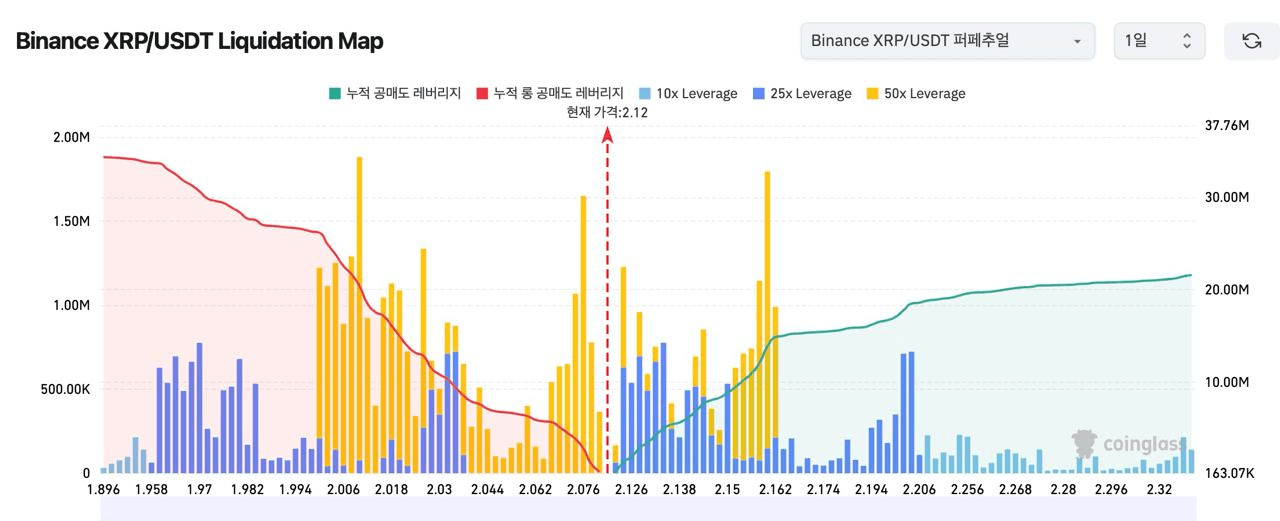
Task: Click the up-down chevrons on 1일 selector
Action: click(x=1187, y=41)
